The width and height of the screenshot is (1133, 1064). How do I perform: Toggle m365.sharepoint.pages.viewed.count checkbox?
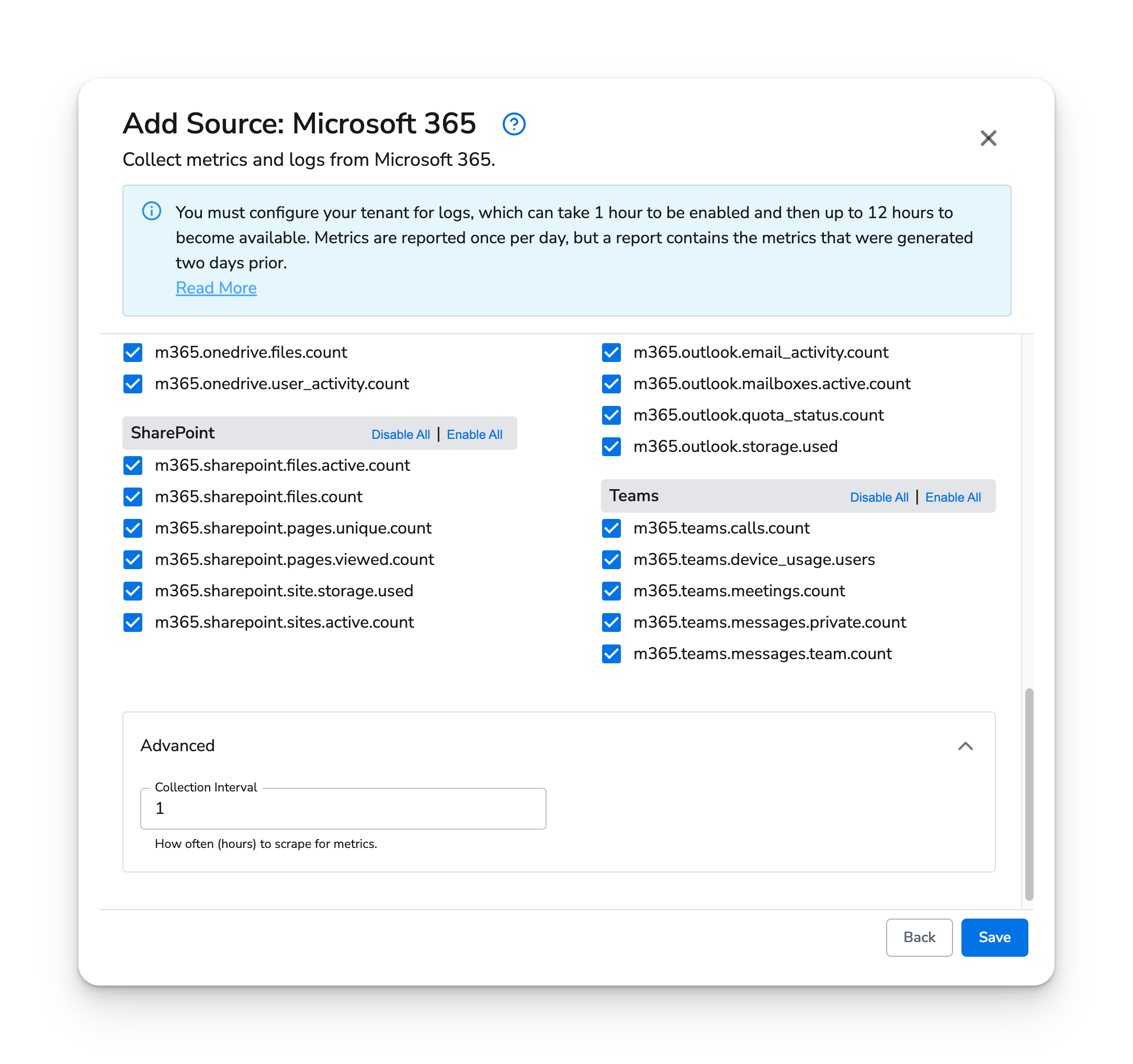[x=133, y=559]
